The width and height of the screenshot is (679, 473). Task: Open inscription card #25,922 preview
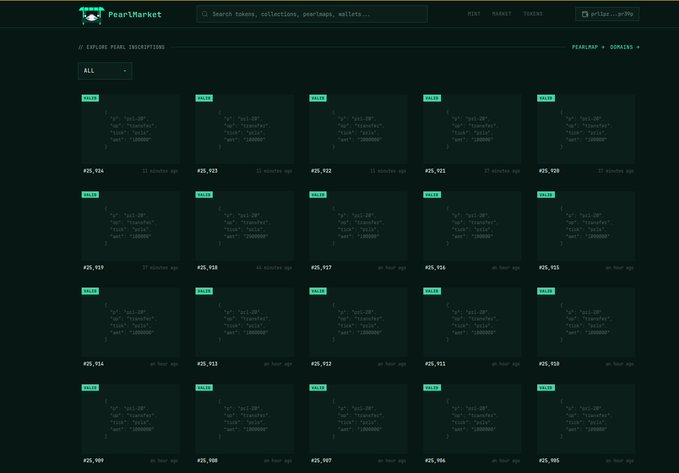point(358,129)
